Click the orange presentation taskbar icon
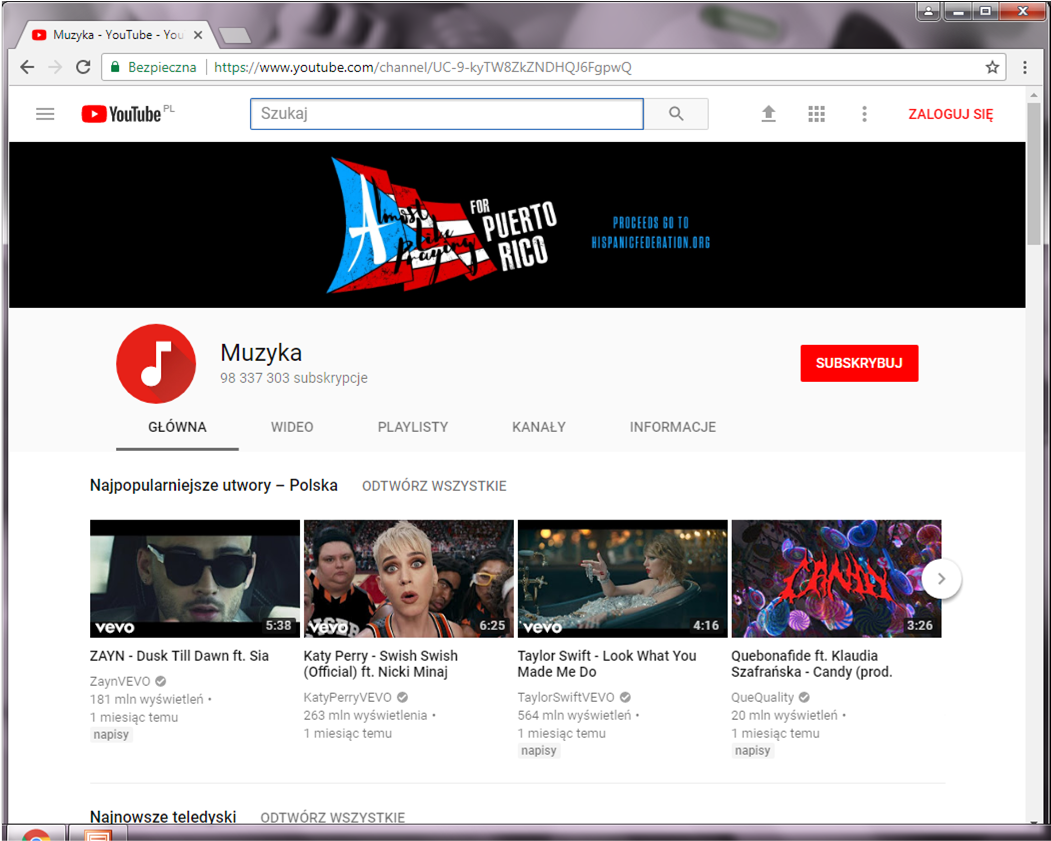The image size is (1051, 841). pos(99,835)
